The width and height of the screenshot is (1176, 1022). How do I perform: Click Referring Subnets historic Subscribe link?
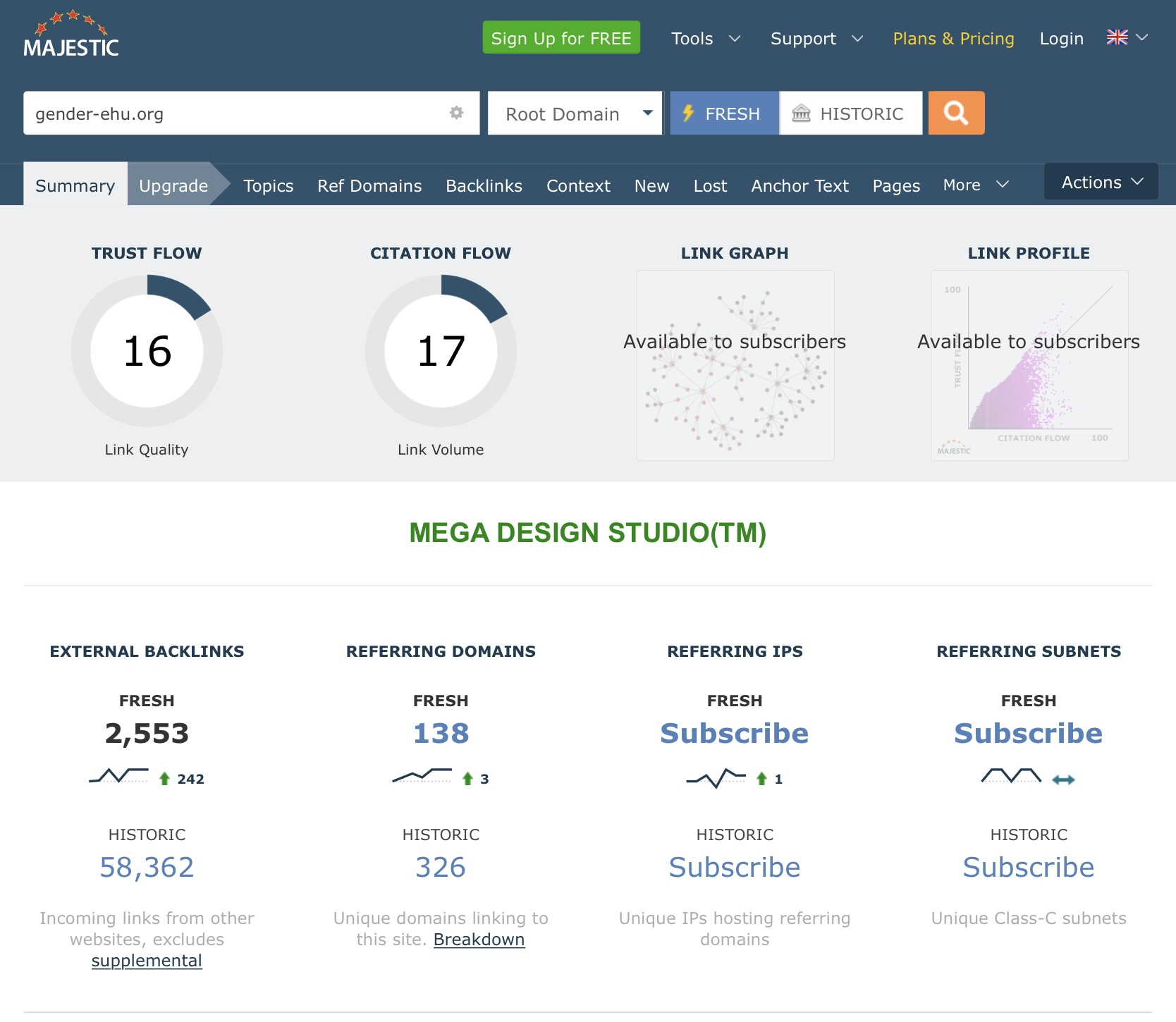1029,867
